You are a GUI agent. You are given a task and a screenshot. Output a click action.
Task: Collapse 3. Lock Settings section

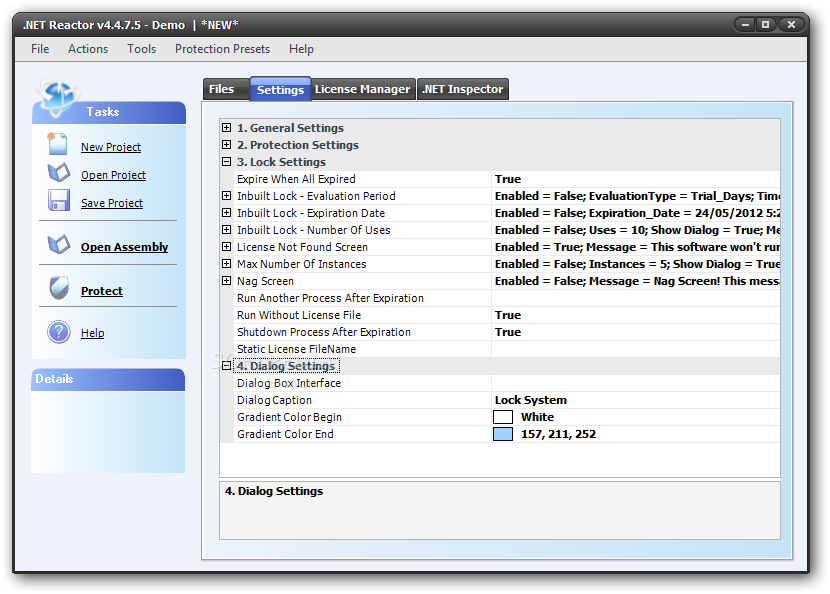point(227,161)
